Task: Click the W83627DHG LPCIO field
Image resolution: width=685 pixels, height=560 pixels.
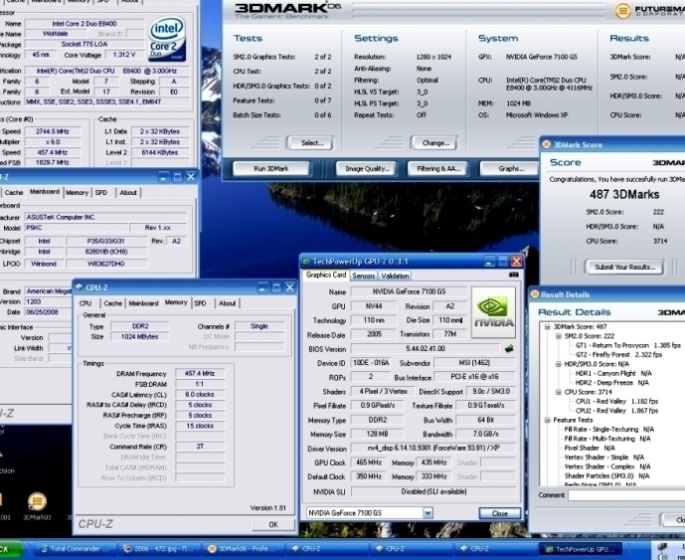Action: tap(106, 264)
